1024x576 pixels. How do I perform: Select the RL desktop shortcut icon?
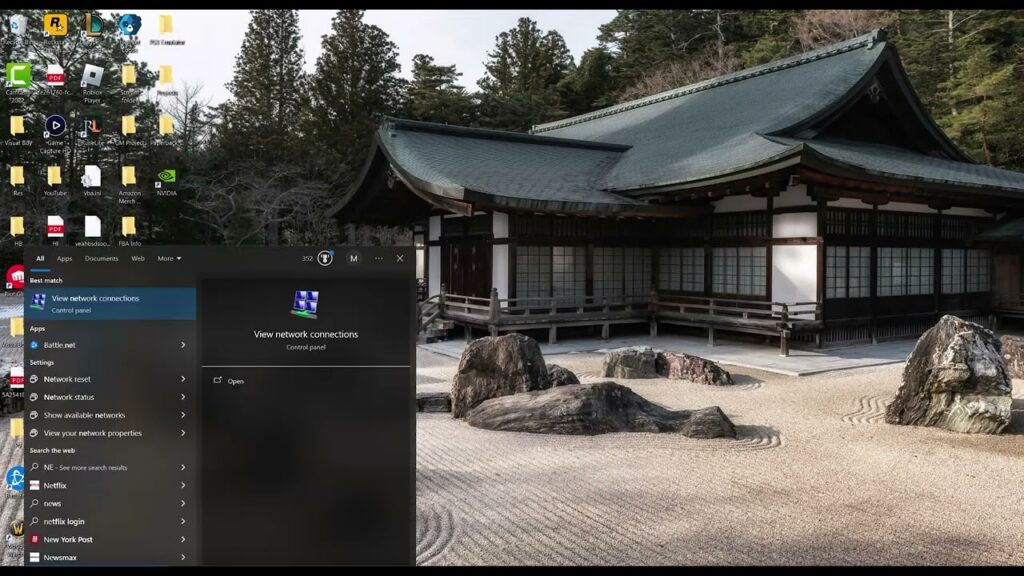(x=92, y=125)
